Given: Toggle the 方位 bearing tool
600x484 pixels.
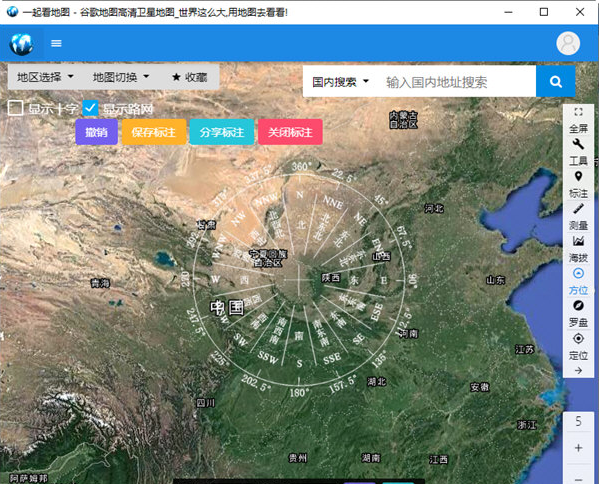Looking at the screenshot, I should point(578,273).
